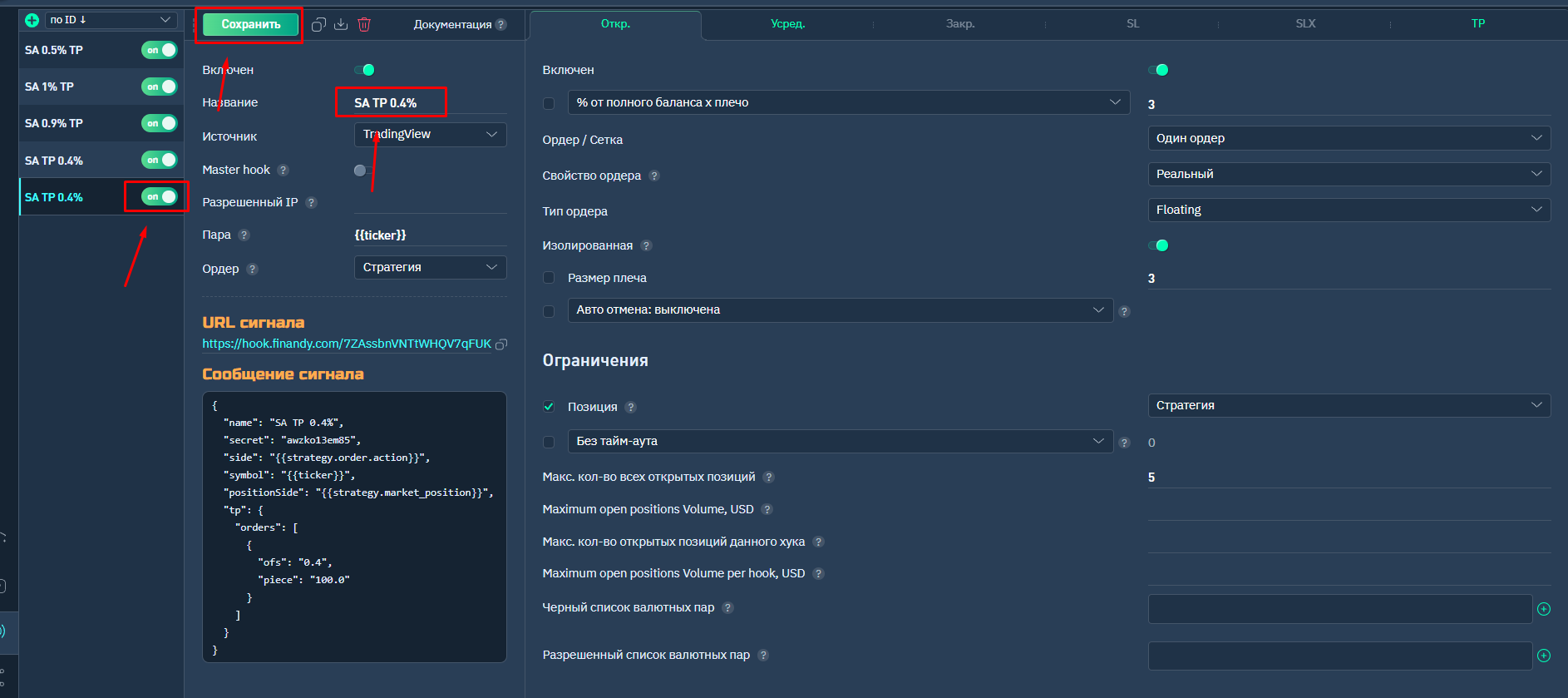
Task: Show help for Изолированная setting
Action: (646, 245)
